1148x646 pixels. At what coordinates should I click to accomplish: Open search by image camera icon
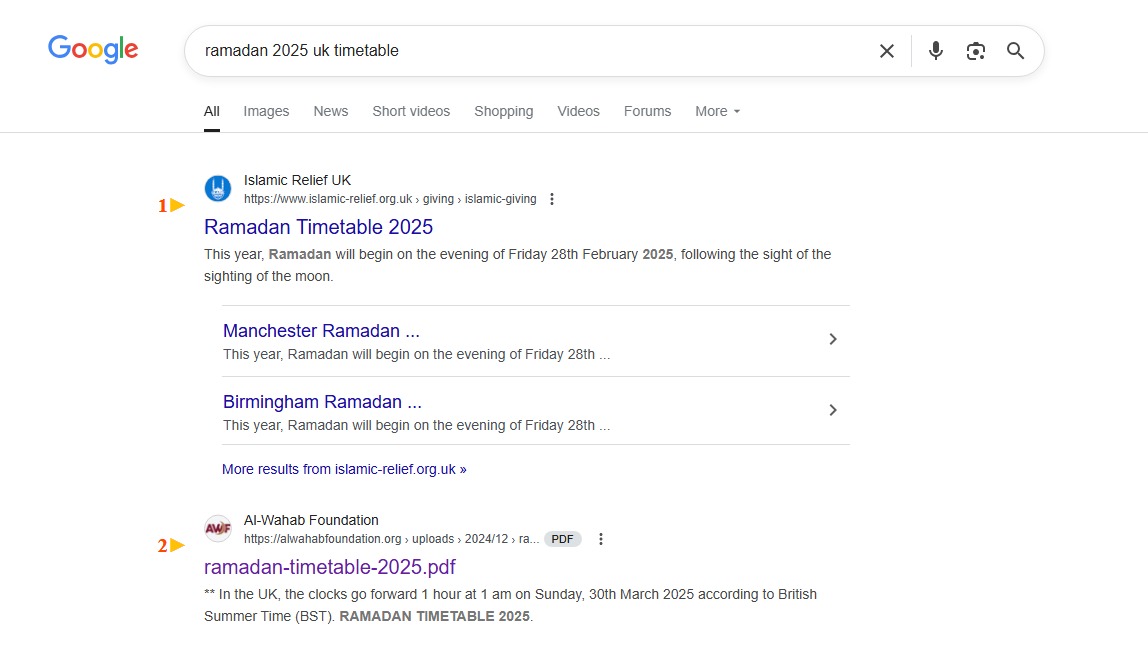975,51
